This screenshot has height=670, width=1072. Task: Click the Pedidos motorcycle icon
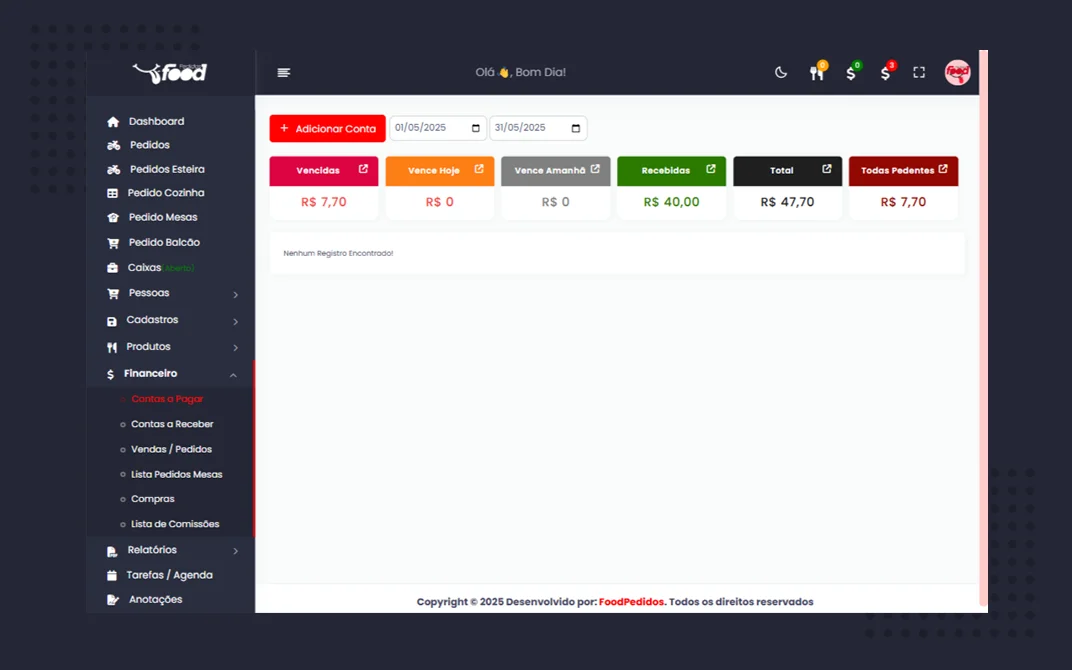click(x=113, y=146)
